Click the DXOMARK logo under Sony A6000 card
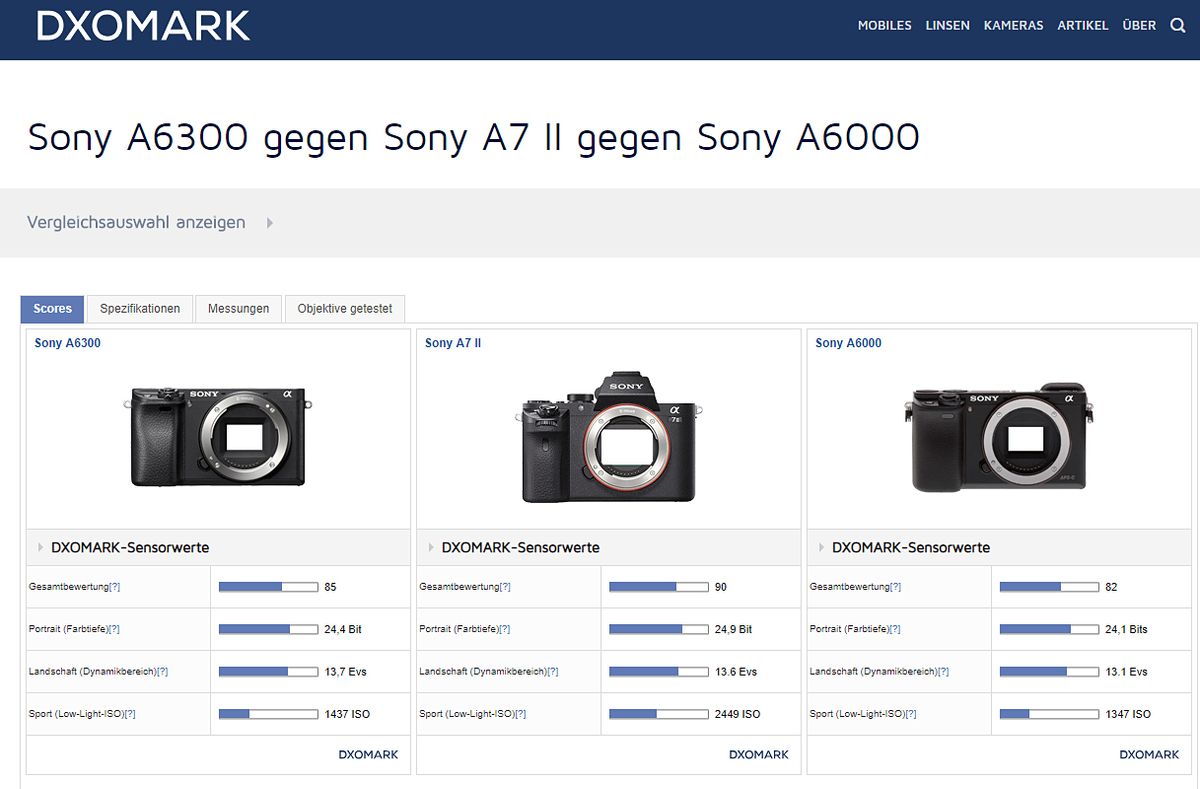 click(x=1149, y=754)
